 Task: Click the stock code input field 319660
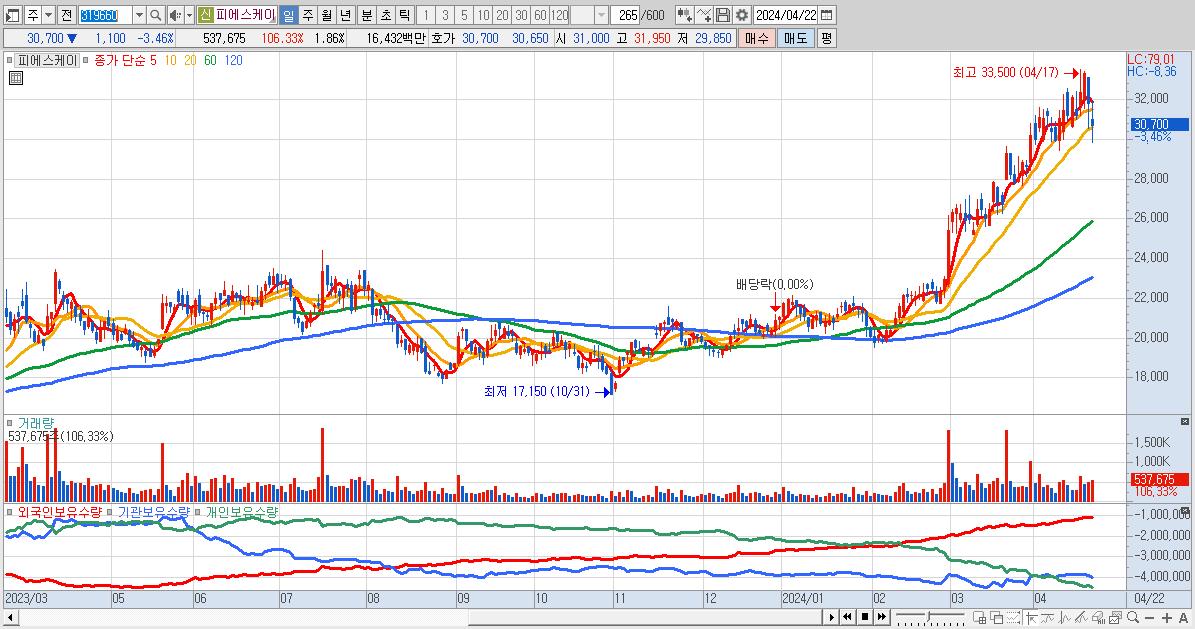pyautogui.click(x=106, y=15)
